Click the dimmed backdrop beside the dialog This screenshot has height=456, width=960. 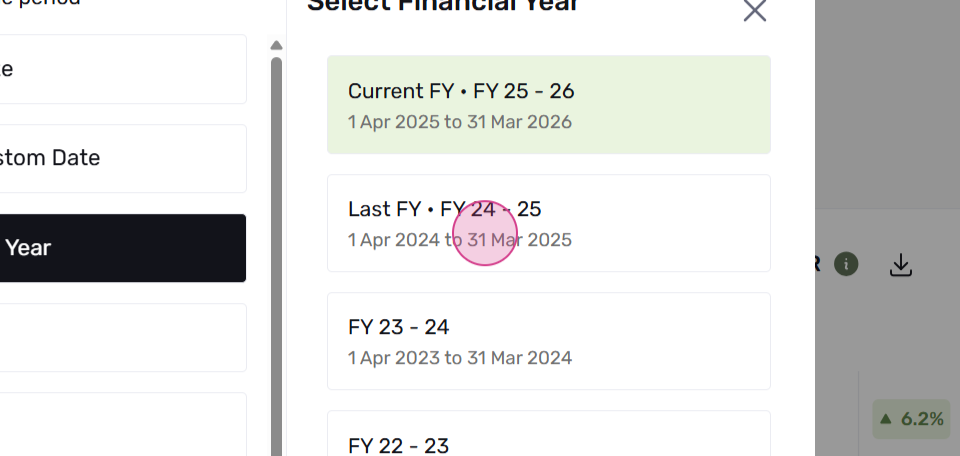click(x=887, y=104)
